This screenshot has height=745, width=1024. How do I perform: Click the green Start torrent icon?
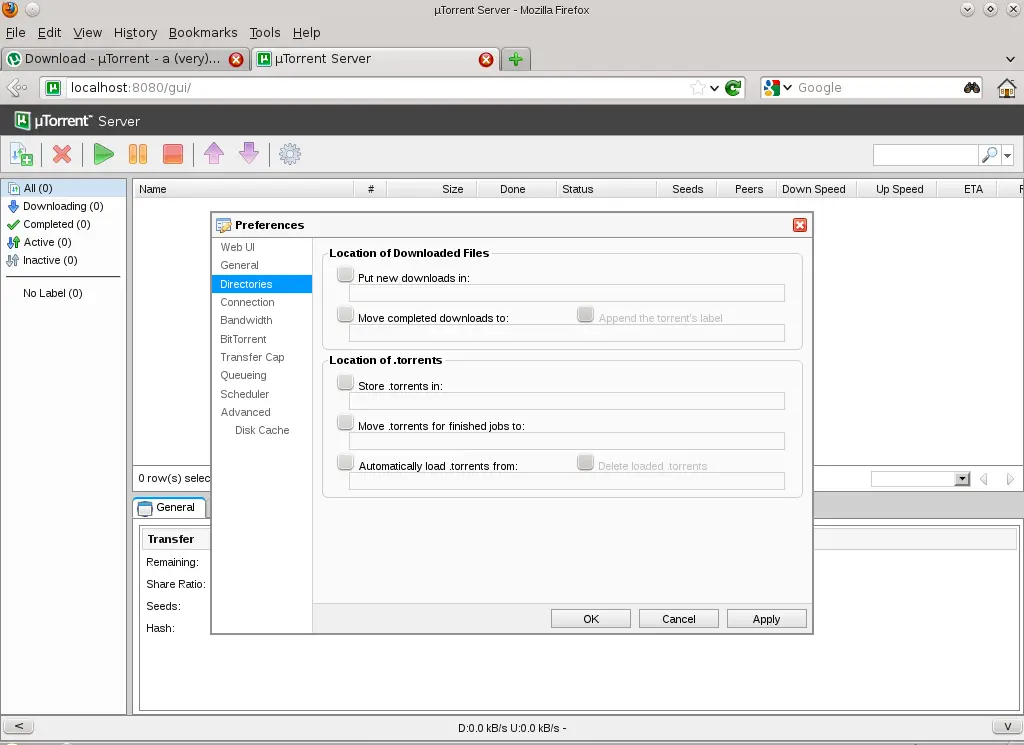click(103, 155)
